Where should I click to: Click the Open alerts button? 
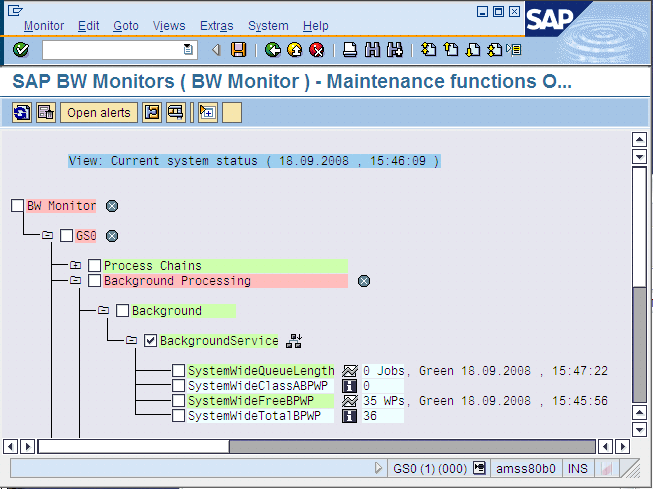click(x=98, y=112)
